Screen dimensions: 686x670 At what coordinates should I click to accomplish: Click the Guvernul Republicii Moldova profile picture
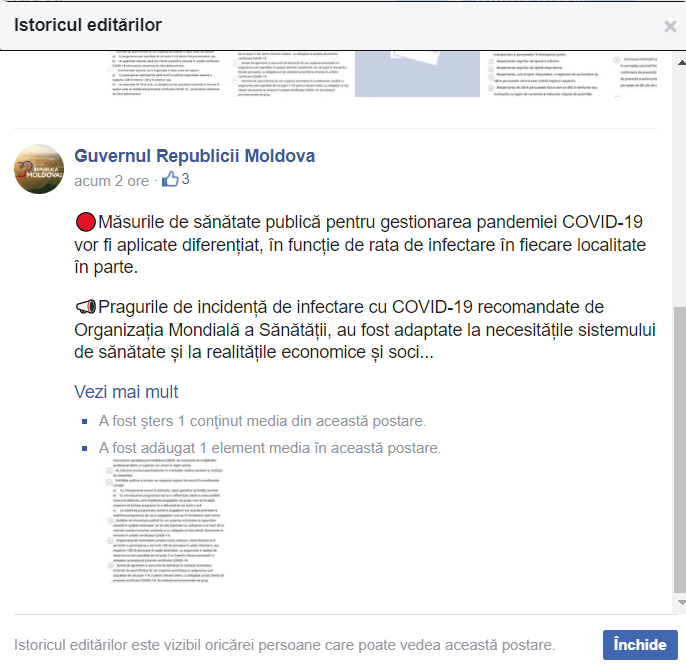click(x=39, y=169)
